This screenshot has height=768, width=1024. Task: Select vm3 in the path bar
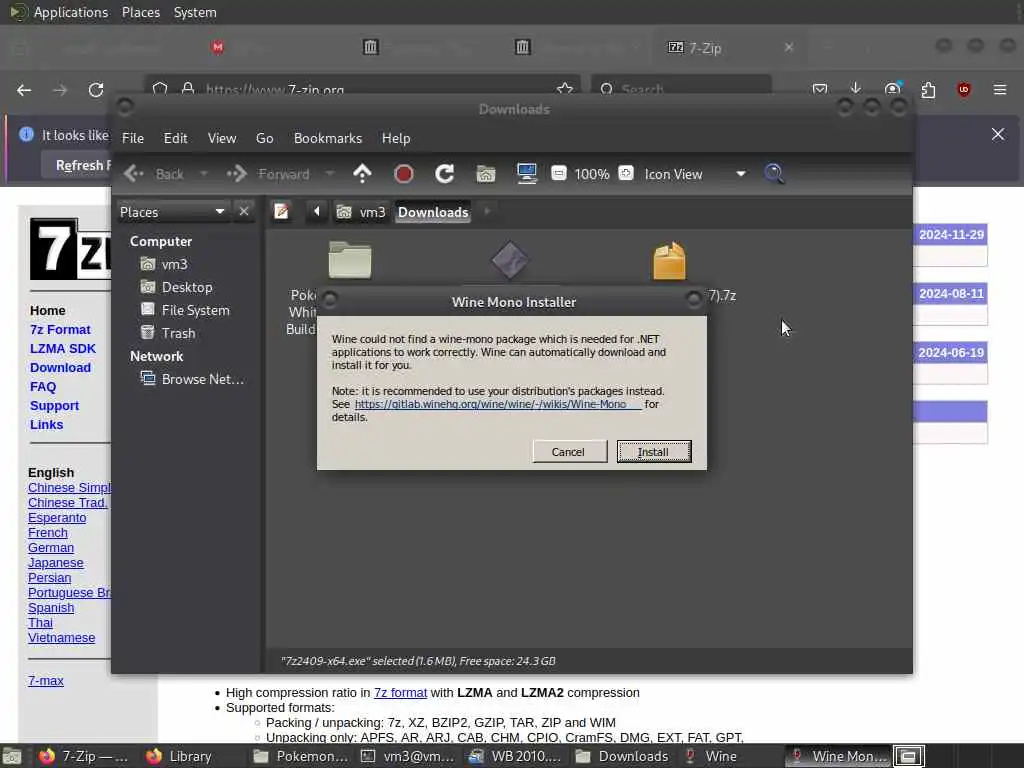click(x=361, y=212)
